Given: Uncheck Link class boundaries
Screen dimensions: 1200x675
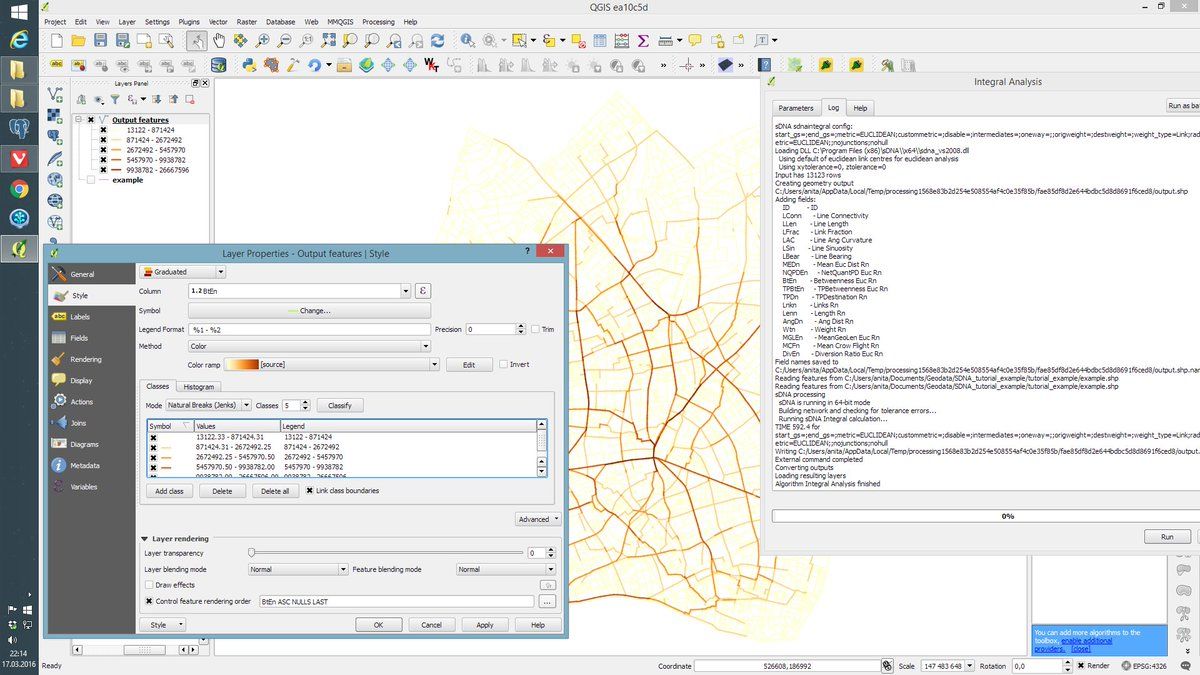Looking at the screenshot, I should (310, 491).
